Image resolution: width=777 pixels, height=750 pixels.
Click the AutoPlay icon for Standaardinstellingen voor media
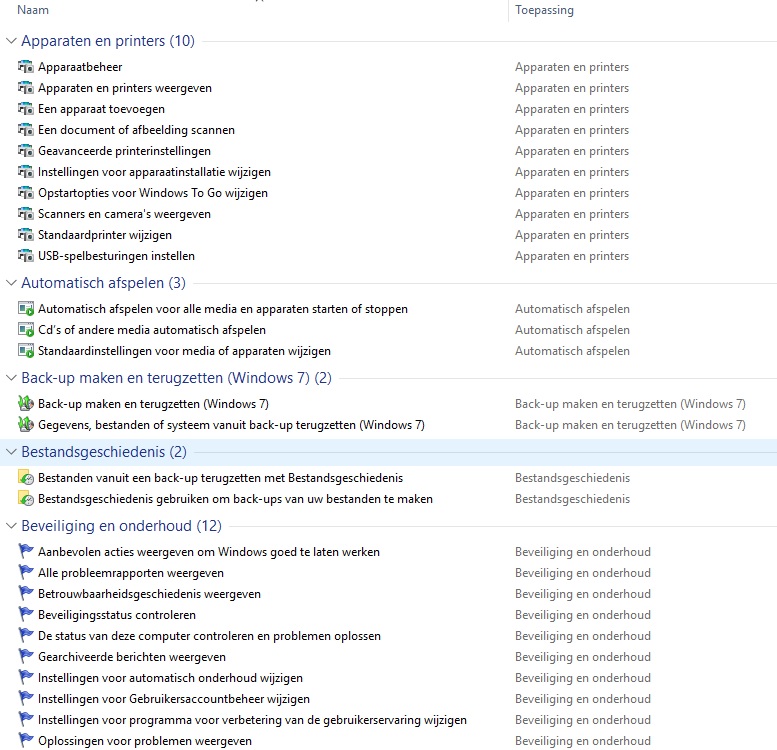26,351
